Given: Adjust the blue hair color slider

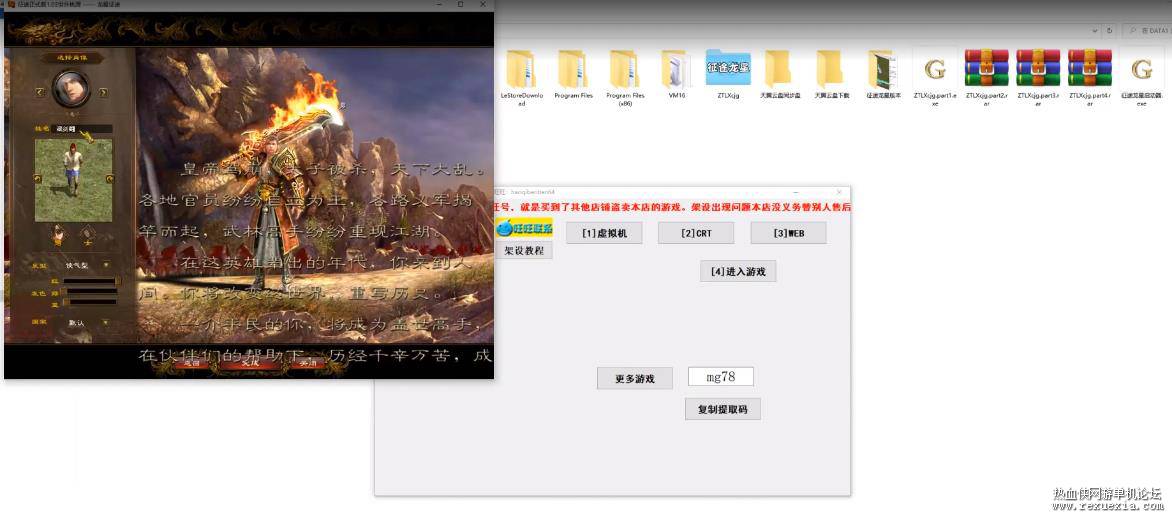Looking at the screenshot, I should click(90, 302).
